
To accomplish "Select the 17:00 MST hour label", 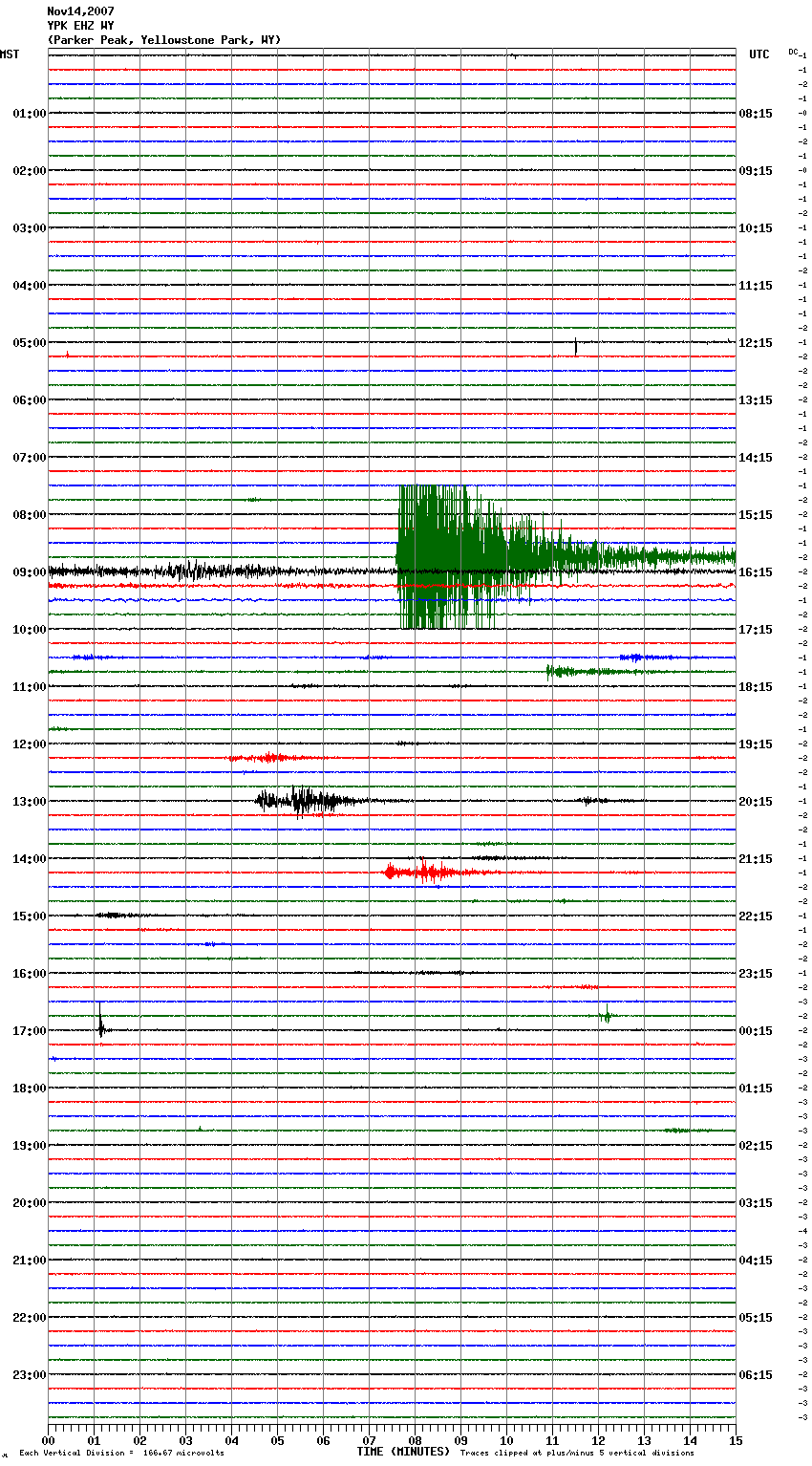I will (29, 1031).
